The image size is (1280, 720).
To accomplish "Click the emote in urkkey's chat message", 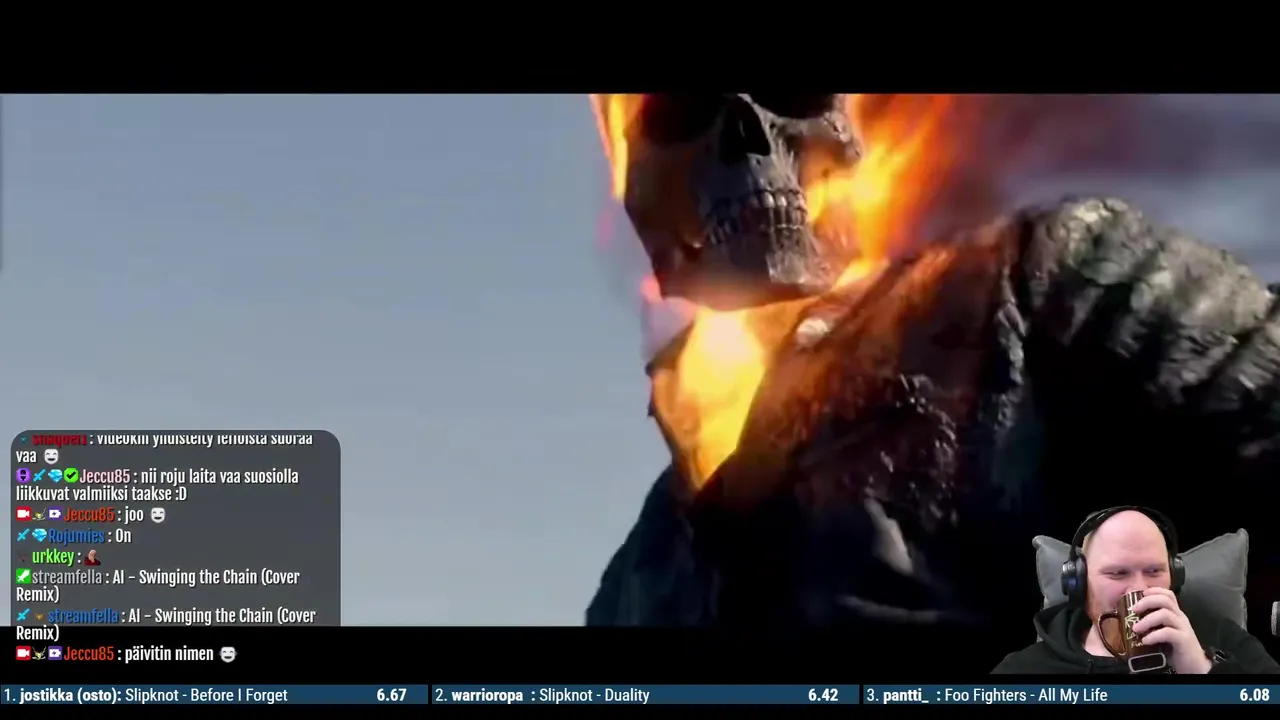I will point(92,557).
